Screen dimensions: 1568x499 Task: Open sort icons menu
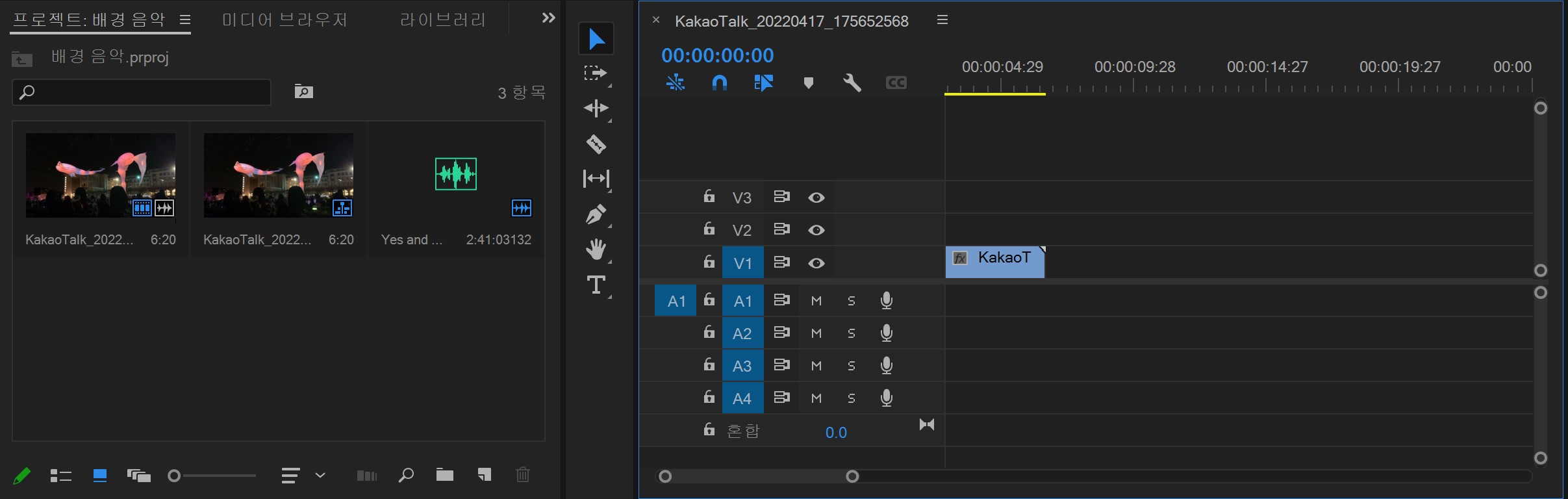tap(290, 476)
